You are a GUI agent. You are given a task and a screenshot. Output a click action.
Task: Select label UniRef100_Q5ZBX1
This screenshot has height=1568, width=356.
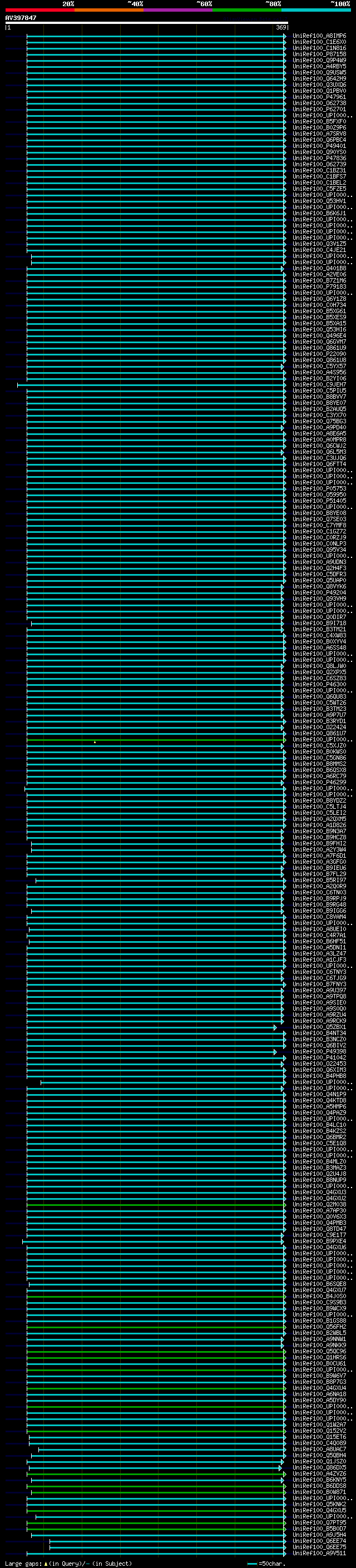[319, 1027]
